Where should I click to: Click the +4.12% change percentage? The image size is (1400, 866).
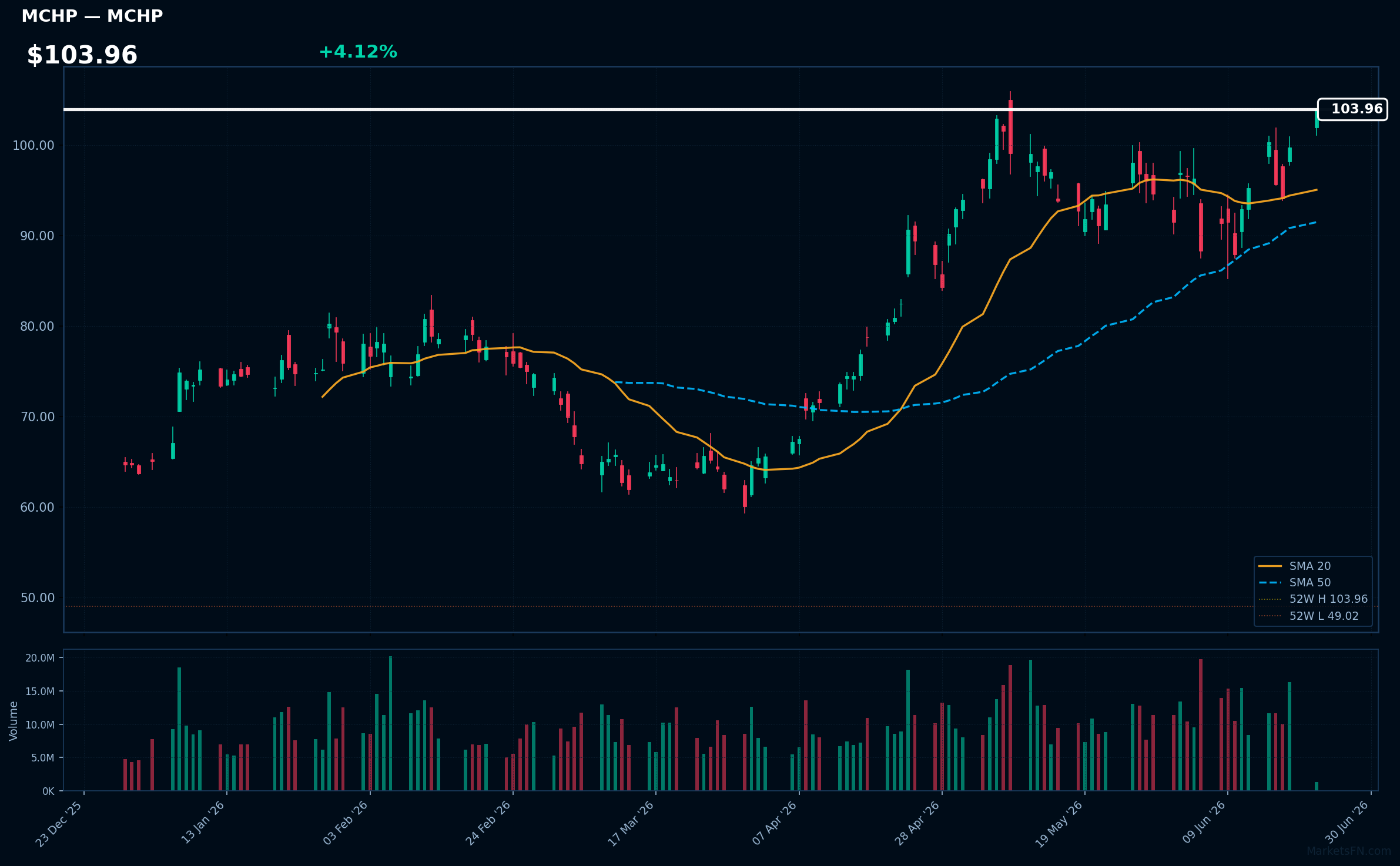[x=358, y=52]
